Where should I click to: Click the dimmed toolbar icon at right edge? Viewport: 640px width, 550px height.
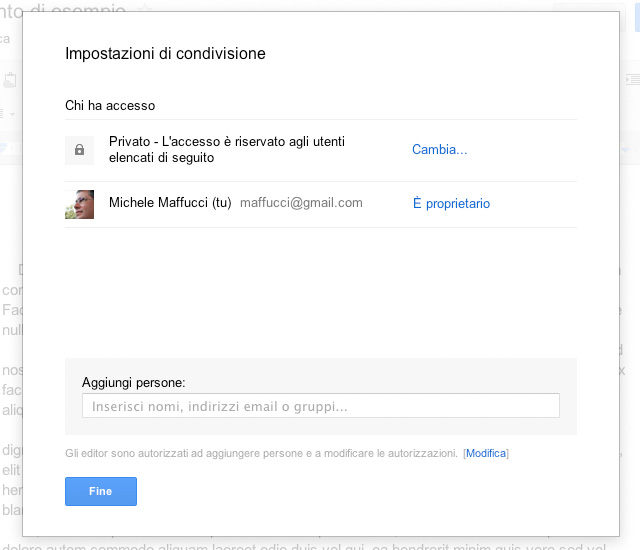[x=630, y=80]
